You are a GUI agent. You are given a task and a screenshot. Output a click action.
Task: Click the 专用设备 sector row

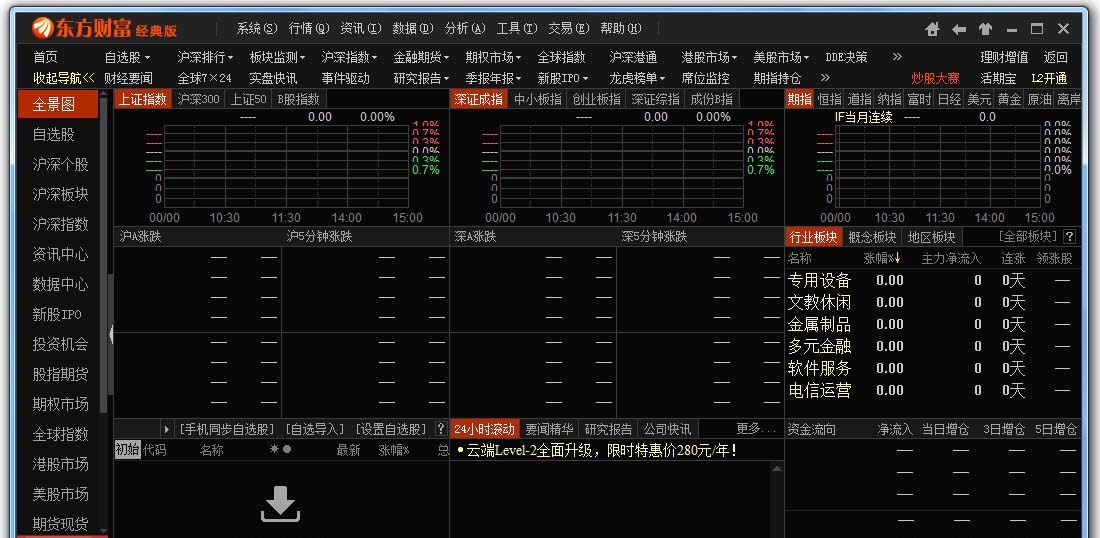pyautogui.click(x=933, y=281)
